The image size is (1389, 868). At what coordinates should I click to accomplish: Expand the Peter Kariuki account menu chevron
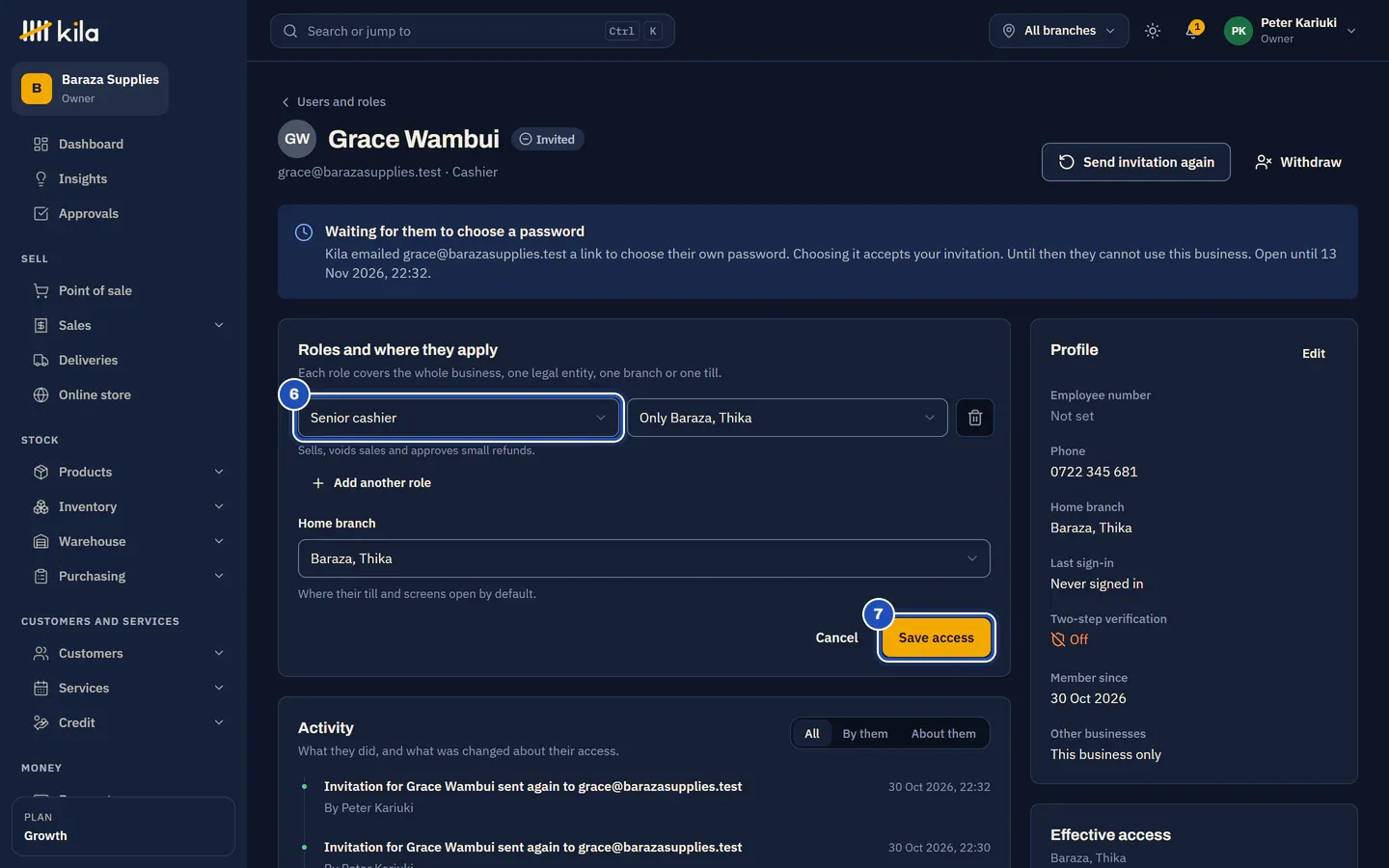click(x=1351, y=31)
